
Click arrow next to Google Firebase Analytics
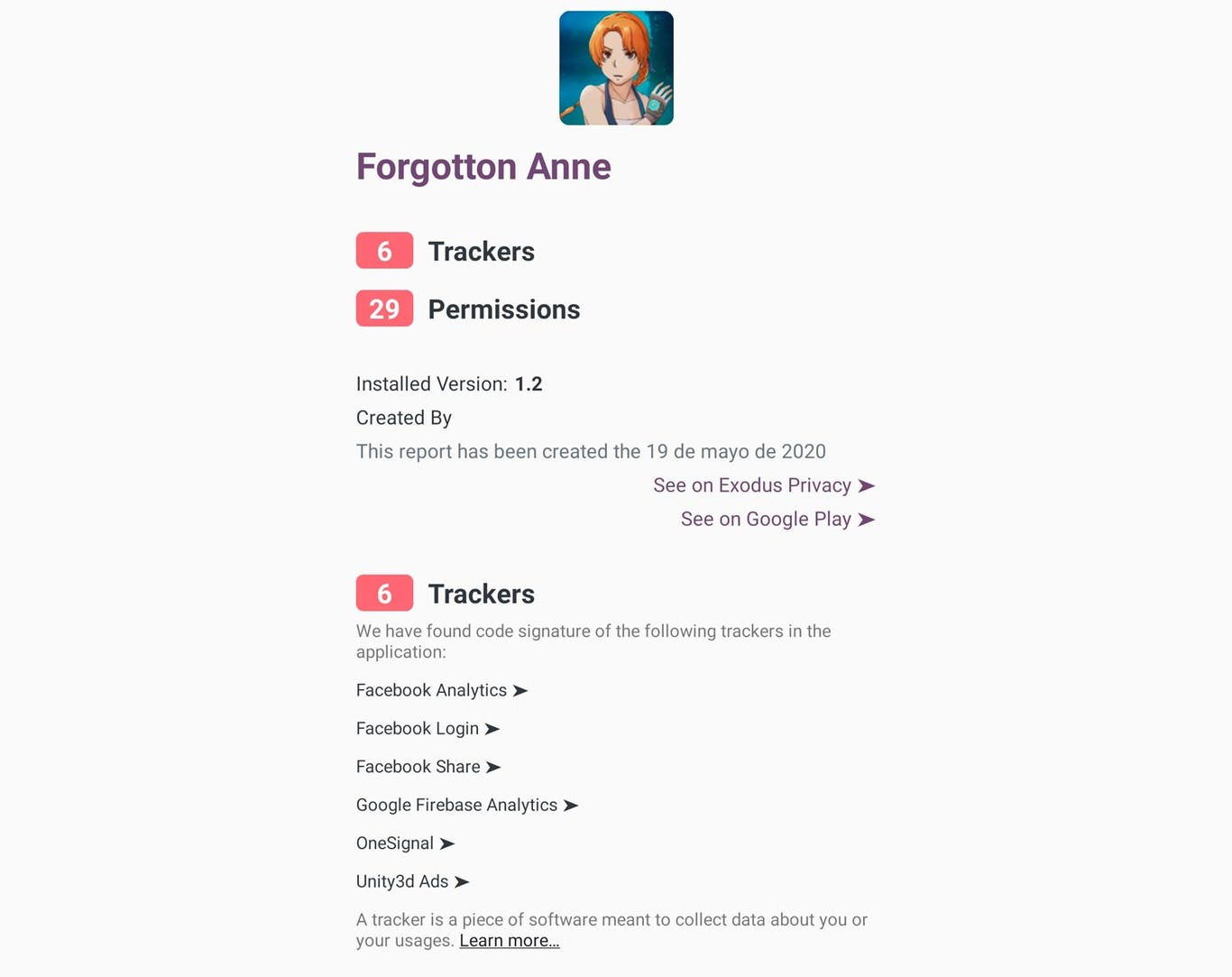(x=571, y=806)
